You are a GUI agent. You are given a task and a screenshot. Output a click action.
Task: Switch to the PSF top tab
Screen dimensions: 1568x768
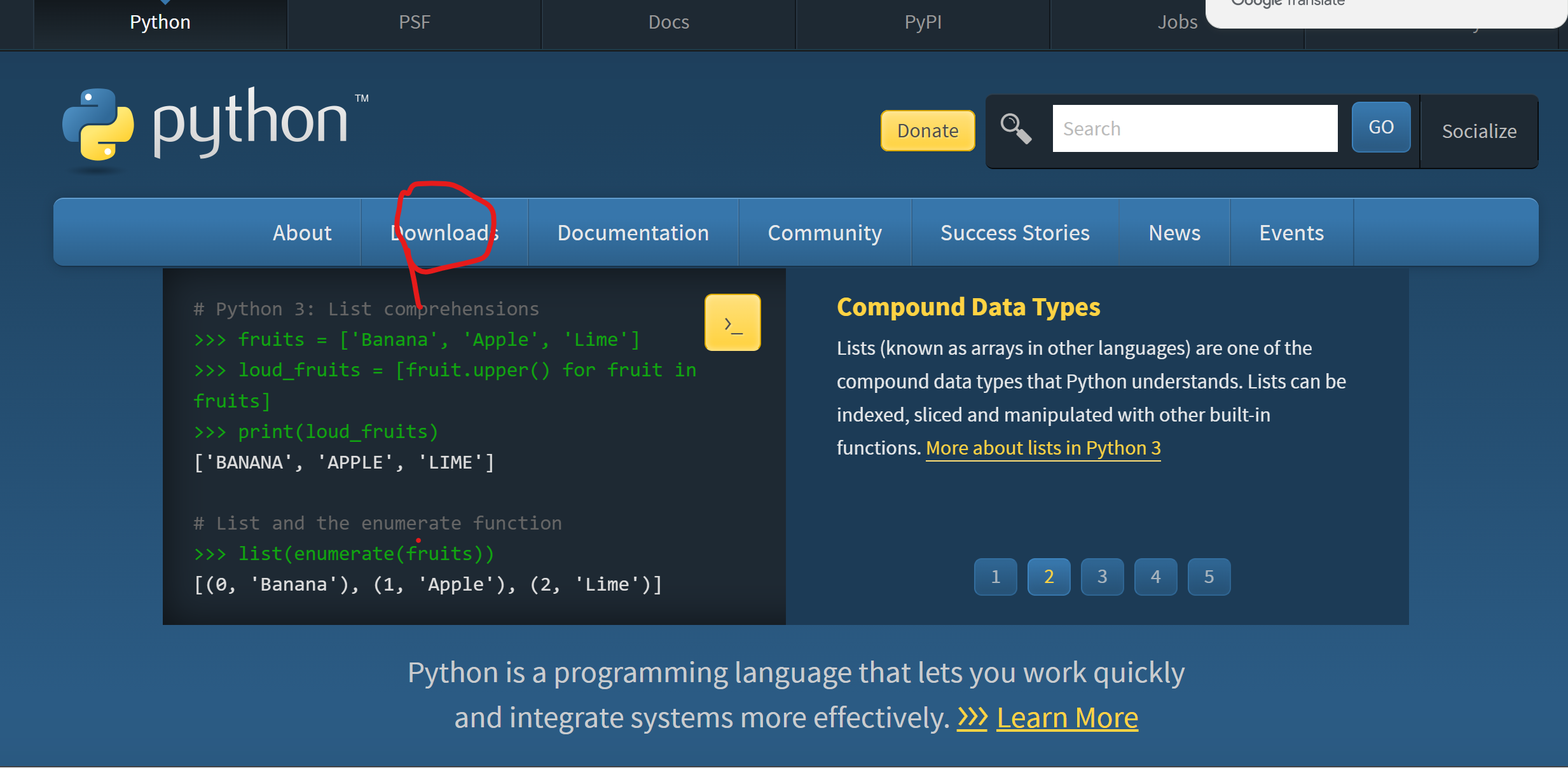click(x=415, y=22)
